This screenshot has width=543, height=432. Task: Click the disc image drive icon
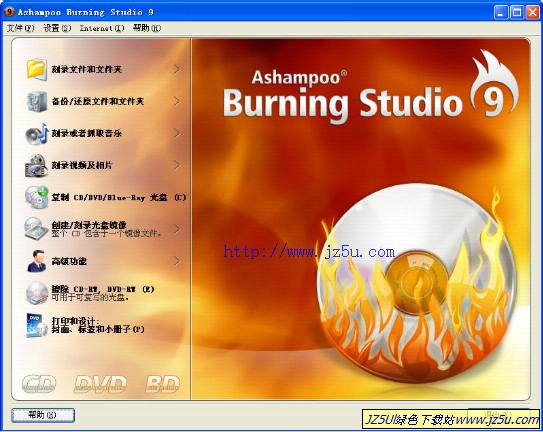point(36,229)
